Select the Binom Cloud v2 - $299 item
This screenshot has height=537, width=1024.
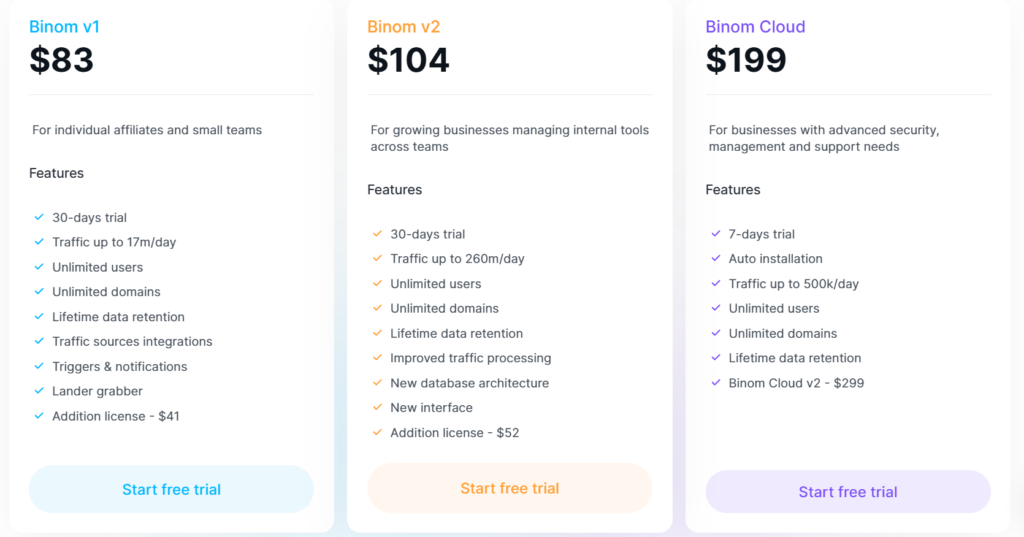point(796,383)
